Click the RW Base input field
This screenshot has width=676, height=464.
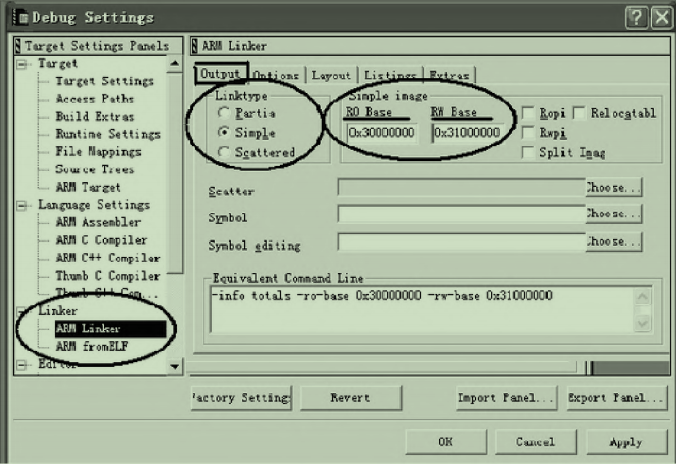468,132
